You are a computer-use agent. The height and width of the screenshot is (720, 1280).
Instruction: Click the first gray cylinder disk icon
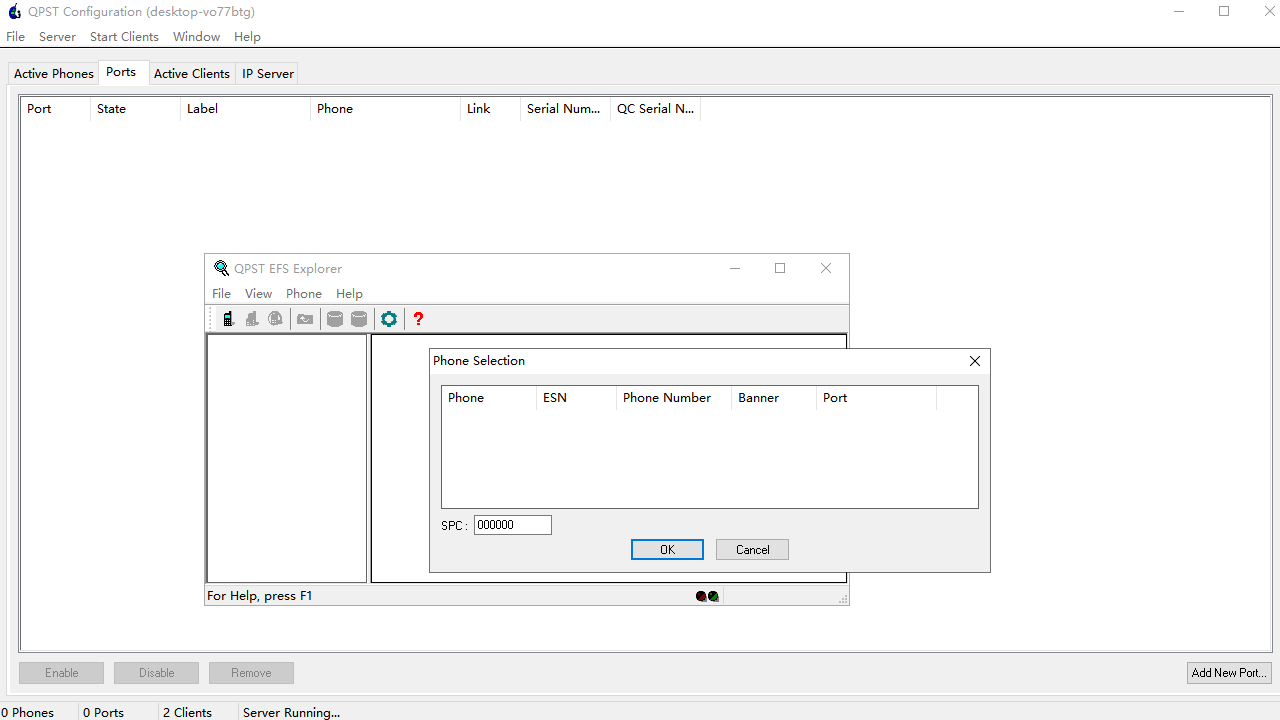click(x=335, y=319)
